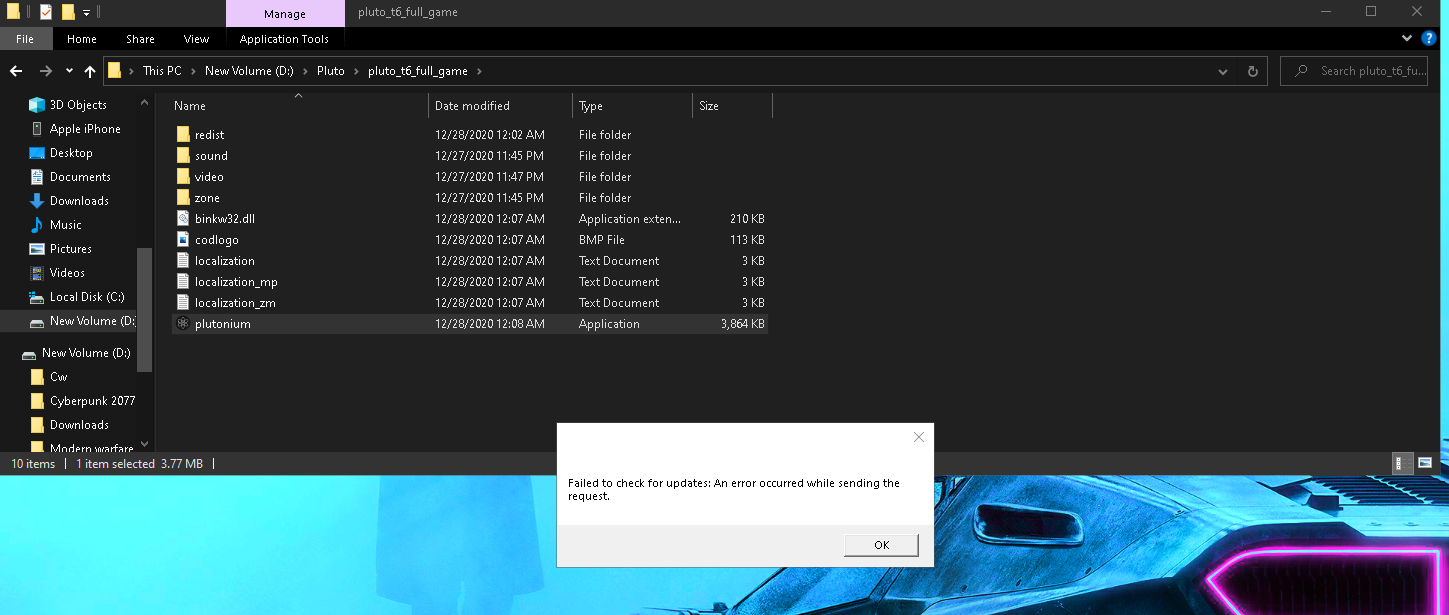Viewport: 1449px width, 615px height.
Task: Switch to the View ribbon tab
Action: (x=196, y=39)
